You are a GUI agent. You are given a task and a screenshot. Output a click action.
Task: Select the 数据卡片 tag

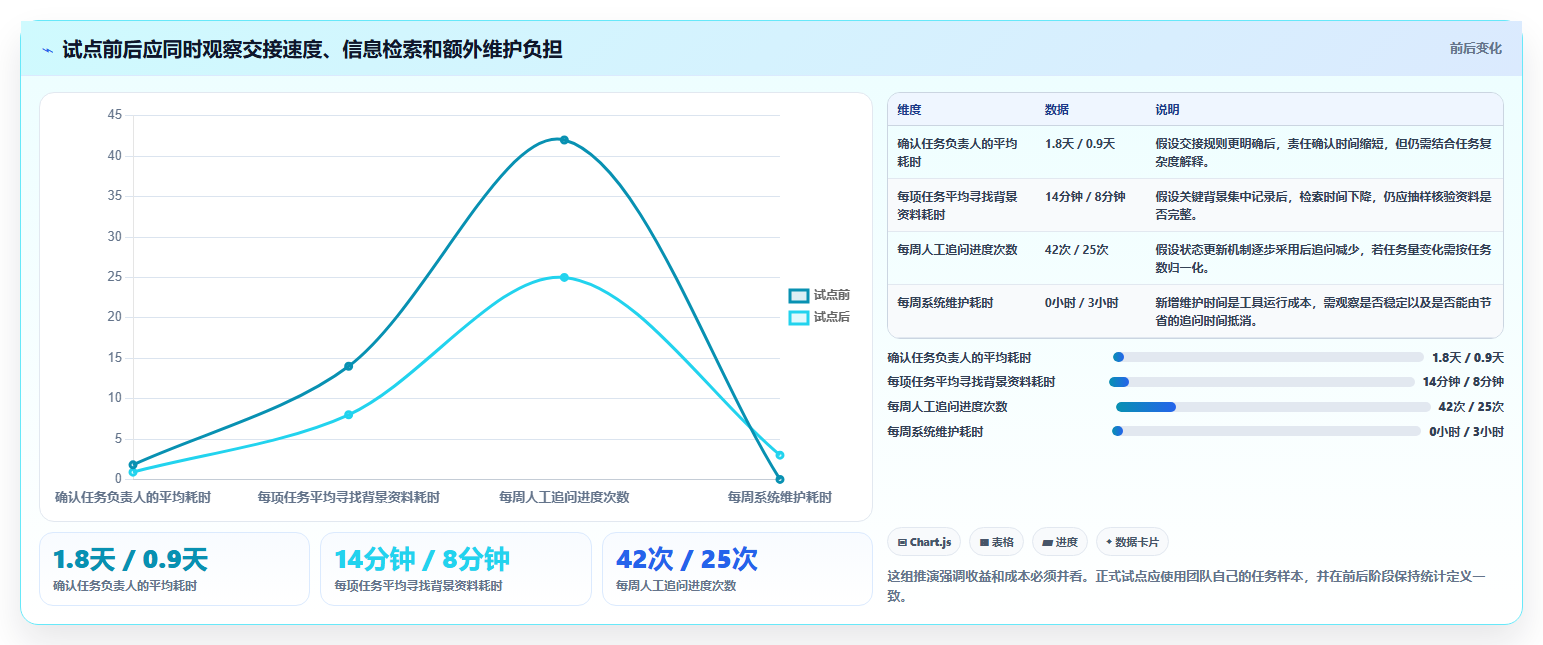coord(1132,542)
